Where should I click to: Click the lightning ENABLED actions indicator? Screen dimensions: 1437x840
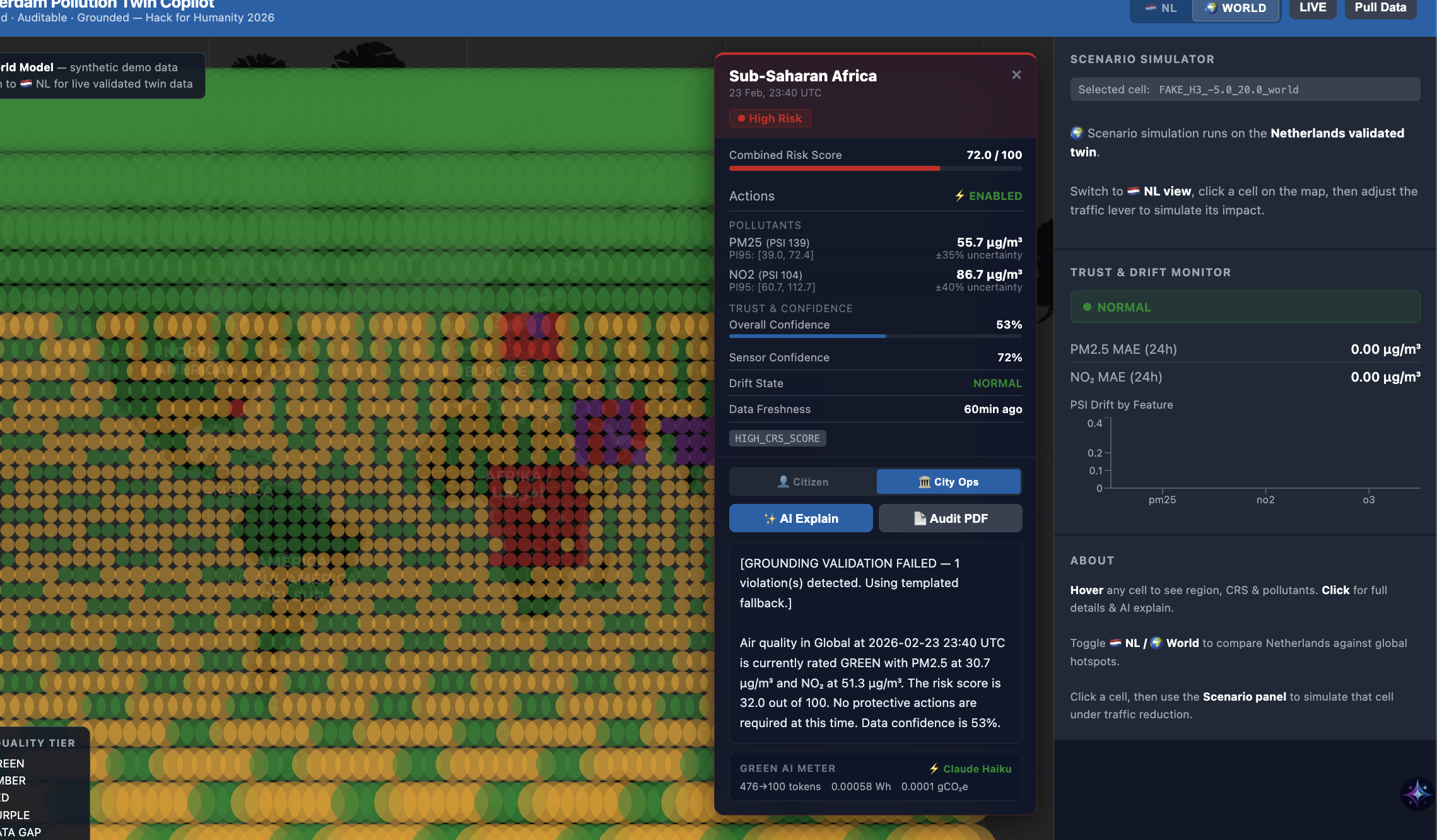[988, 196]
